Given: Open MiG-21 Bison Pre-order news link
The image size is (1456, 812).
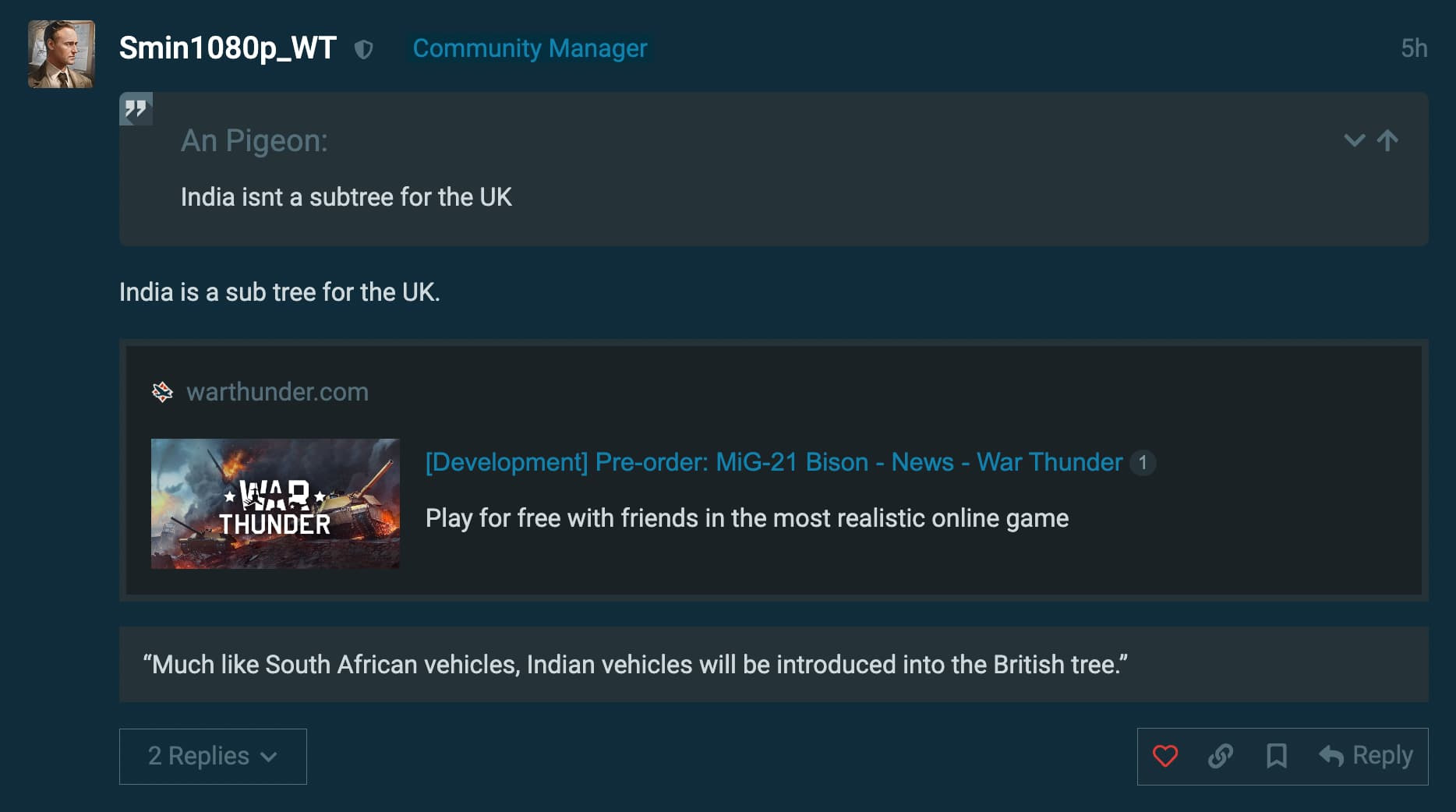Looking at the screenshot, I should [774, 462].
